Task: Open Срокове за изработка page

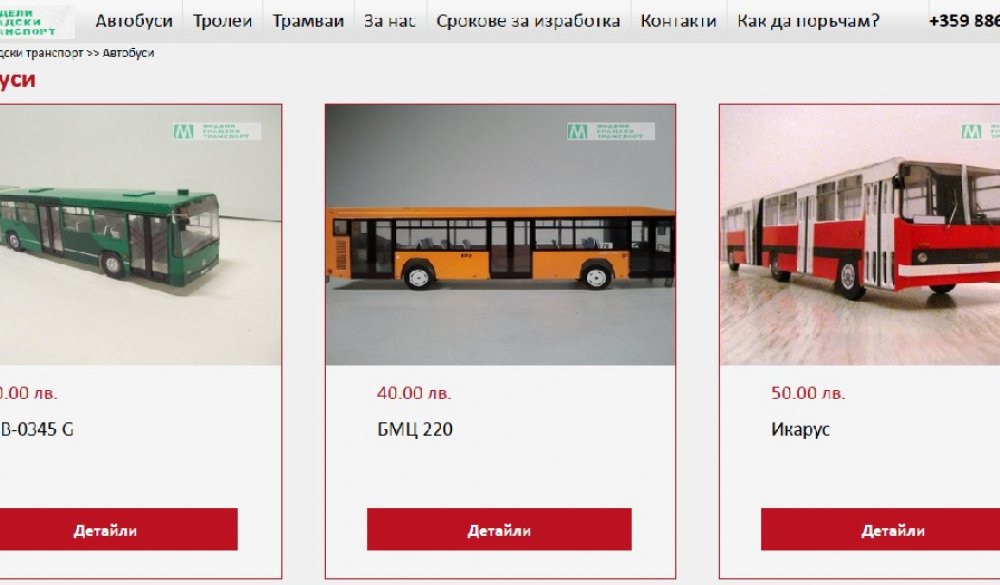Action: coord(528,21)
